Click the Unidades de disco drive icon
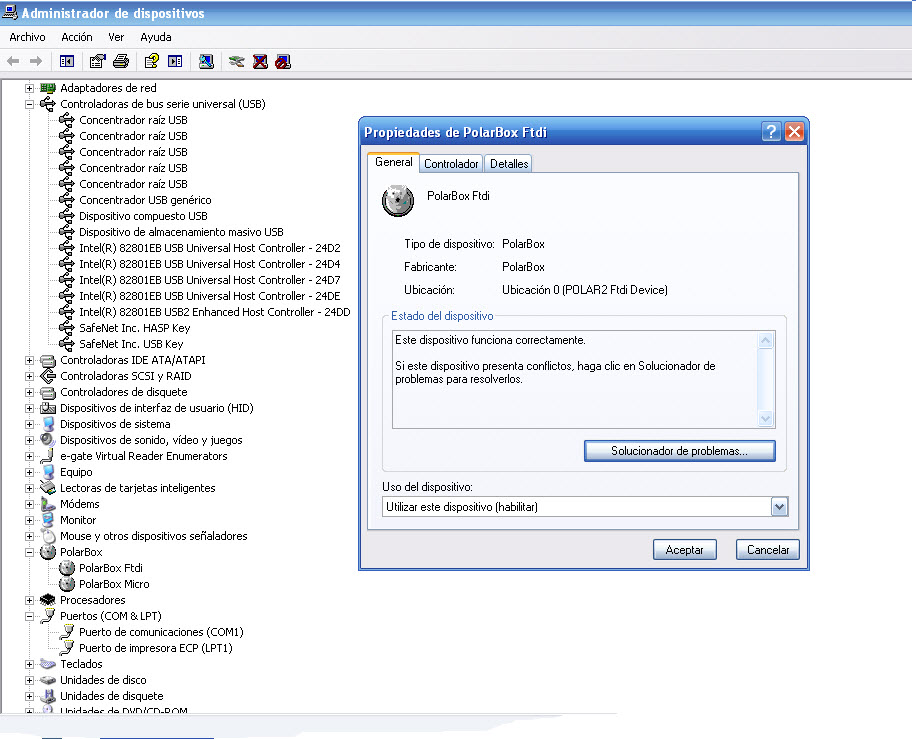The height and width of the screenshot is (739, 916). point(48,680)
